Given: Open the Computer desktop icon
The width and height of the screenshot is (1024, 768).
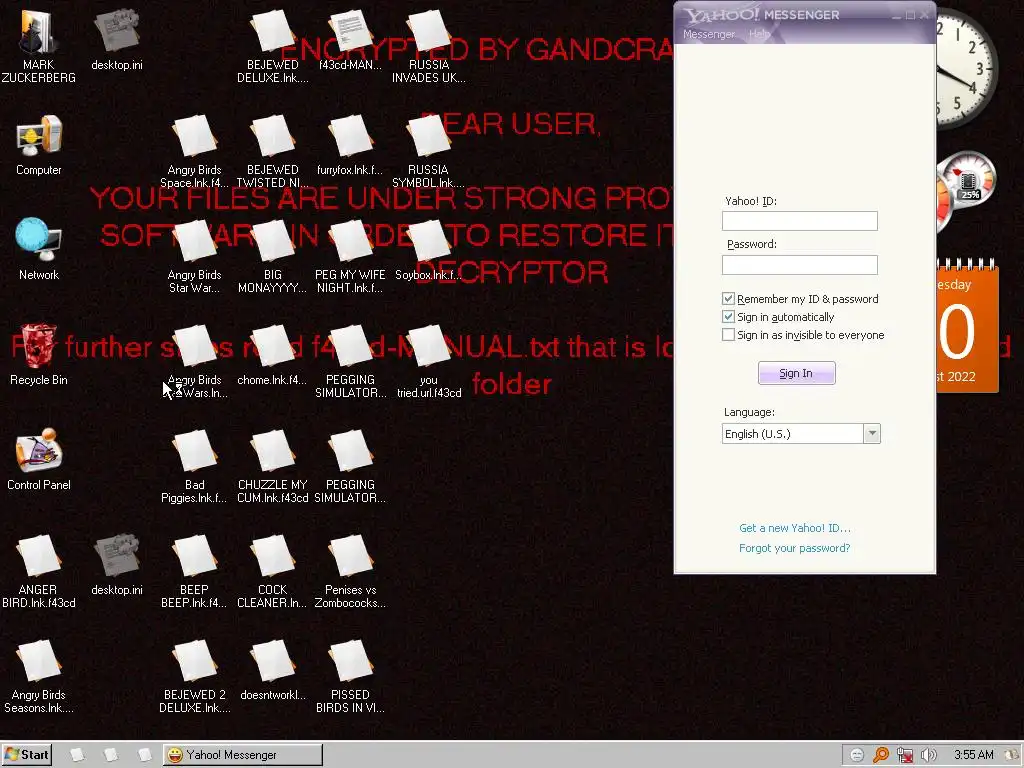Looking at the screenshot, I should [39, 145].
